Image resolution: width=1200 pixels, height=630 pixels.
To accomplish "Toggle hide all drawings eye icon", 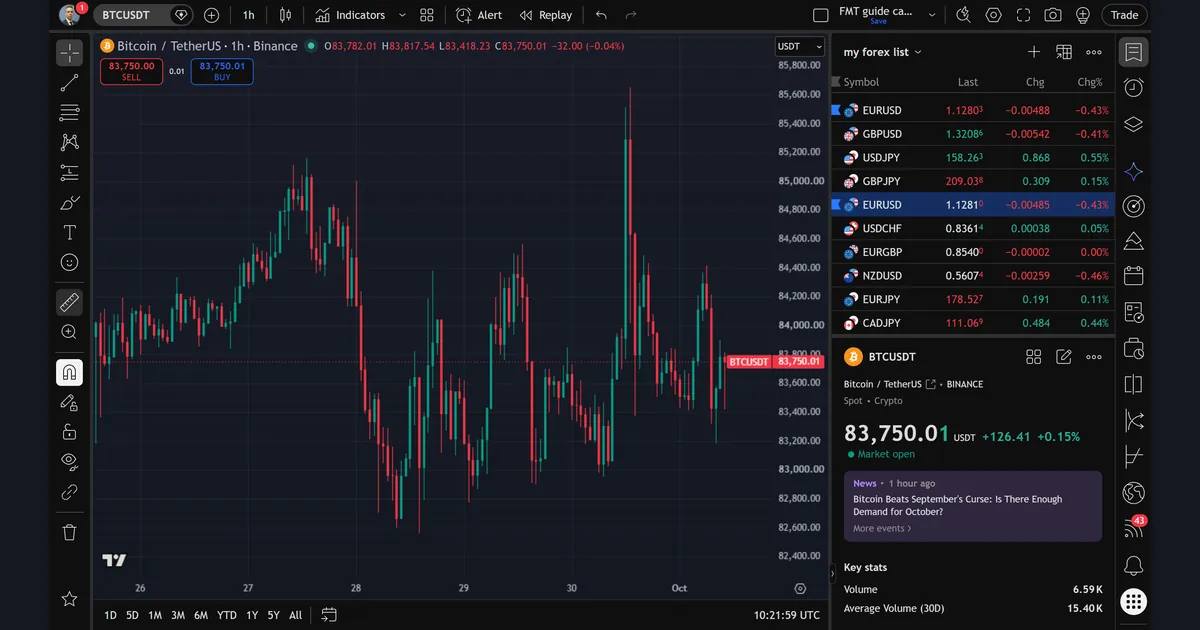I will (69, 461).
